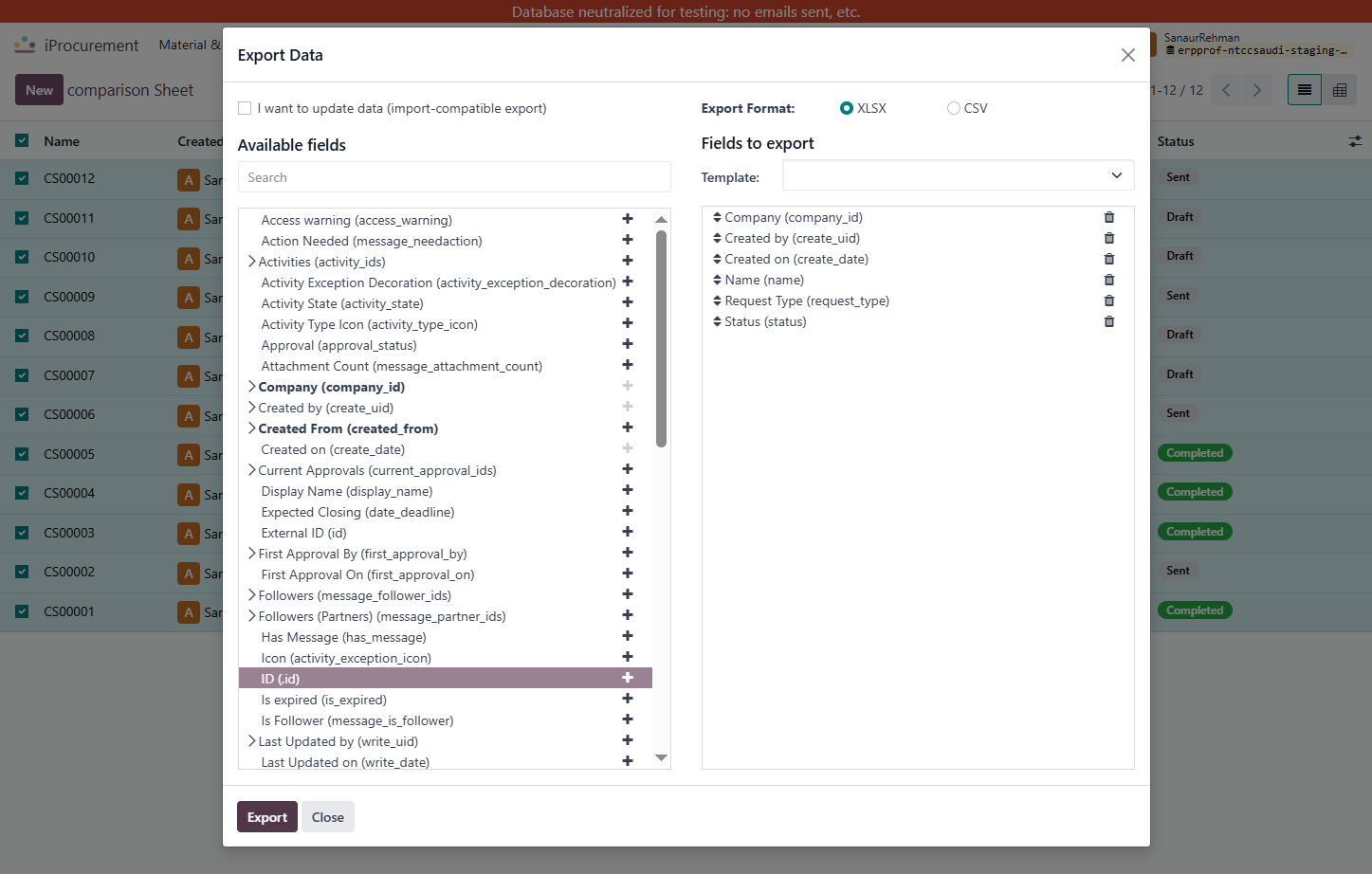Toggle checkbox for row CS00012
The height and width of the screenshot is (874, 1372).
tap(22, 178)
